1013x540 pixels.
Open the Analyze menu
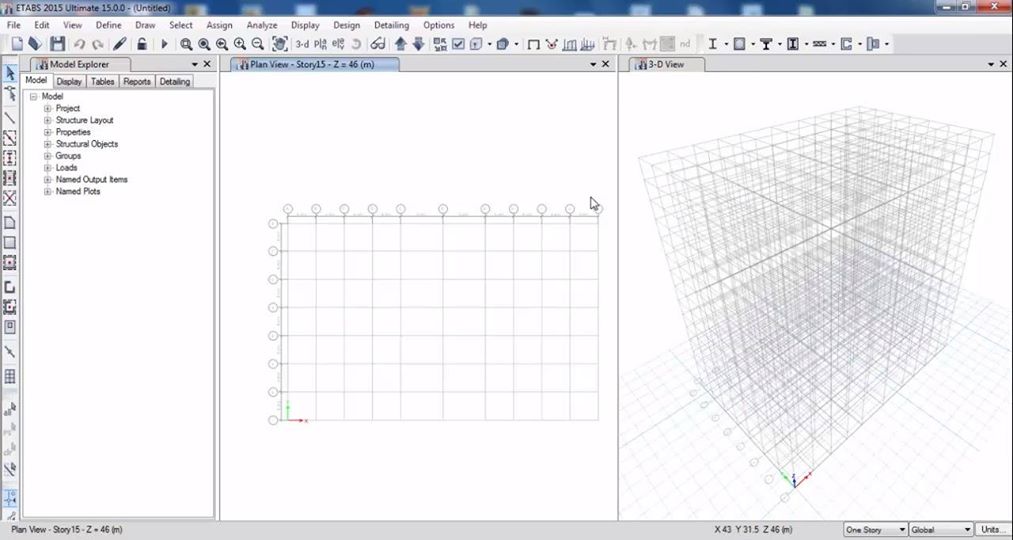pyautogui.click(x=262, y=25)
